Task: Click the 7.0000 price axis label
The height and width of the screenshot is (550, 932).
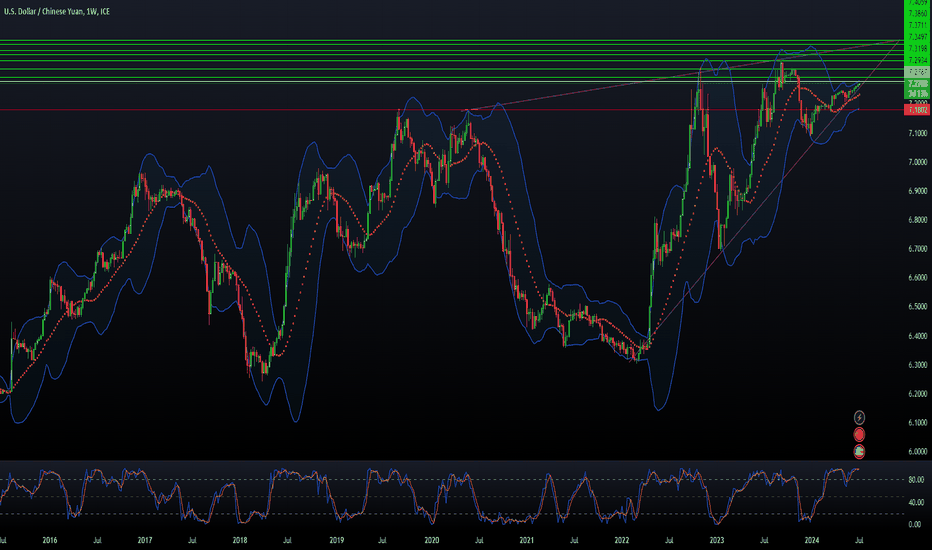Action: [x=917, y=162]
